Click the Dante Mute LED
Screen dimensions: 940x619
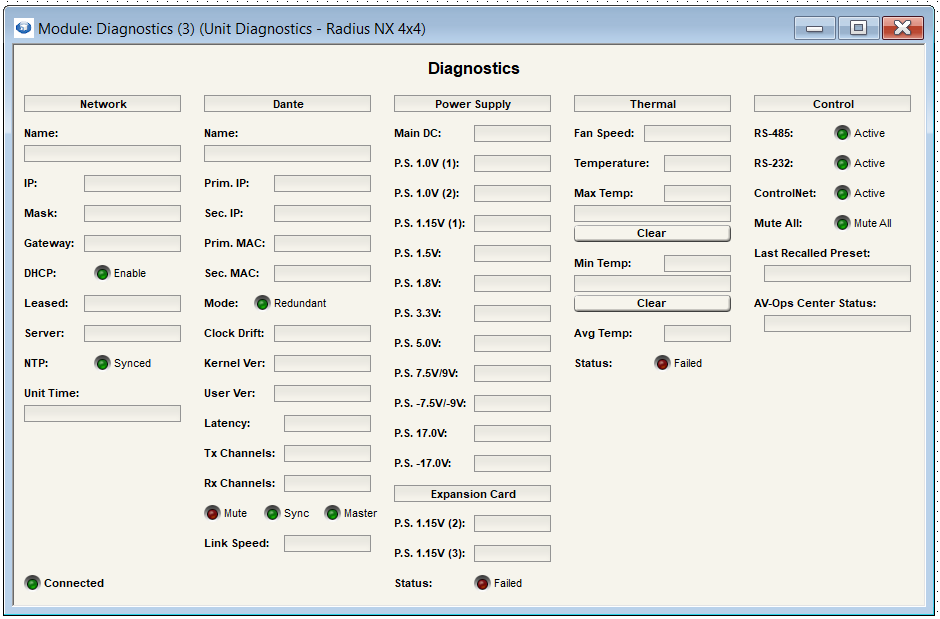click(212, 514)
